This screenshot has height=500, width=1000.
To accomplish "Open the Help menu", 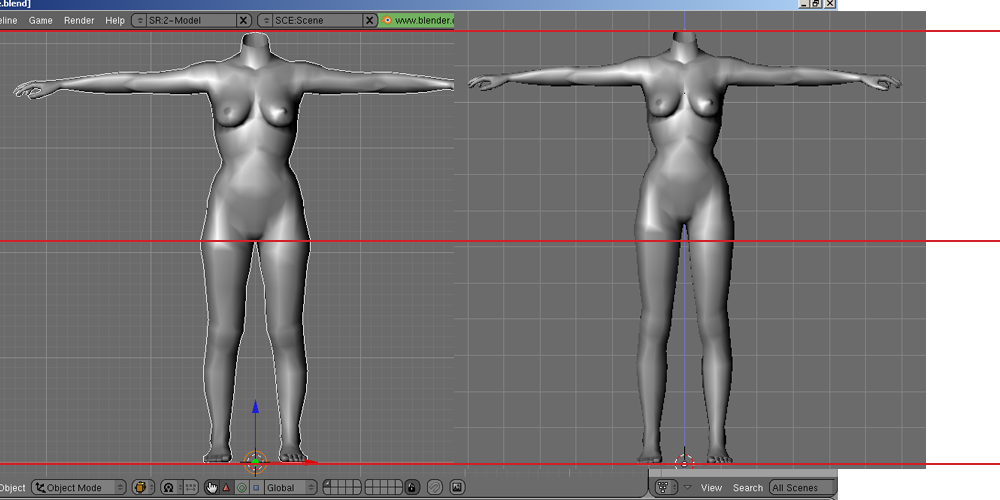I will [x=115, y=20].
